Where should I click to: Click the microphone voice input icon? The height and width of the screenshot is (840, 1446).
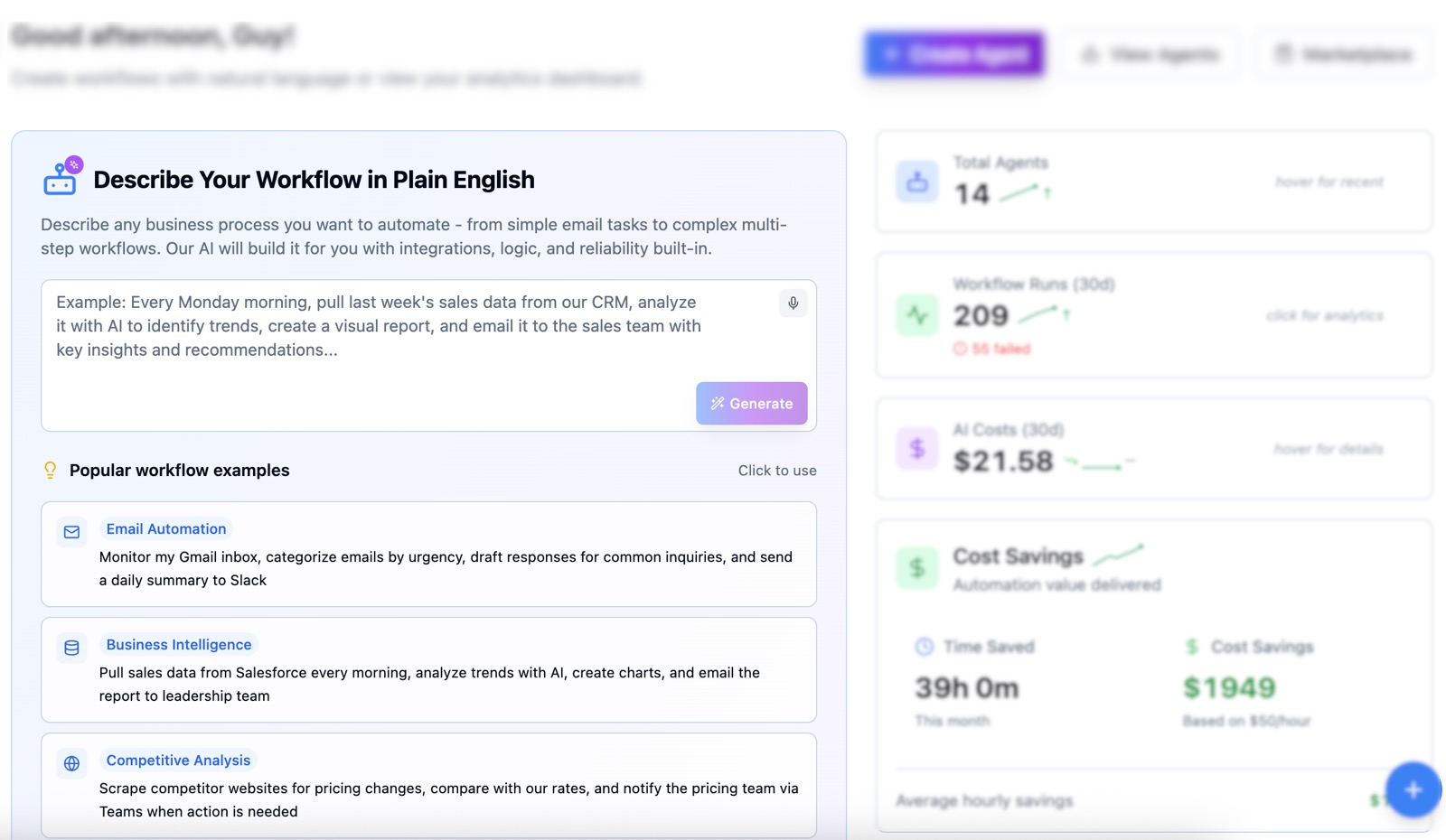(x=793, y=303)
